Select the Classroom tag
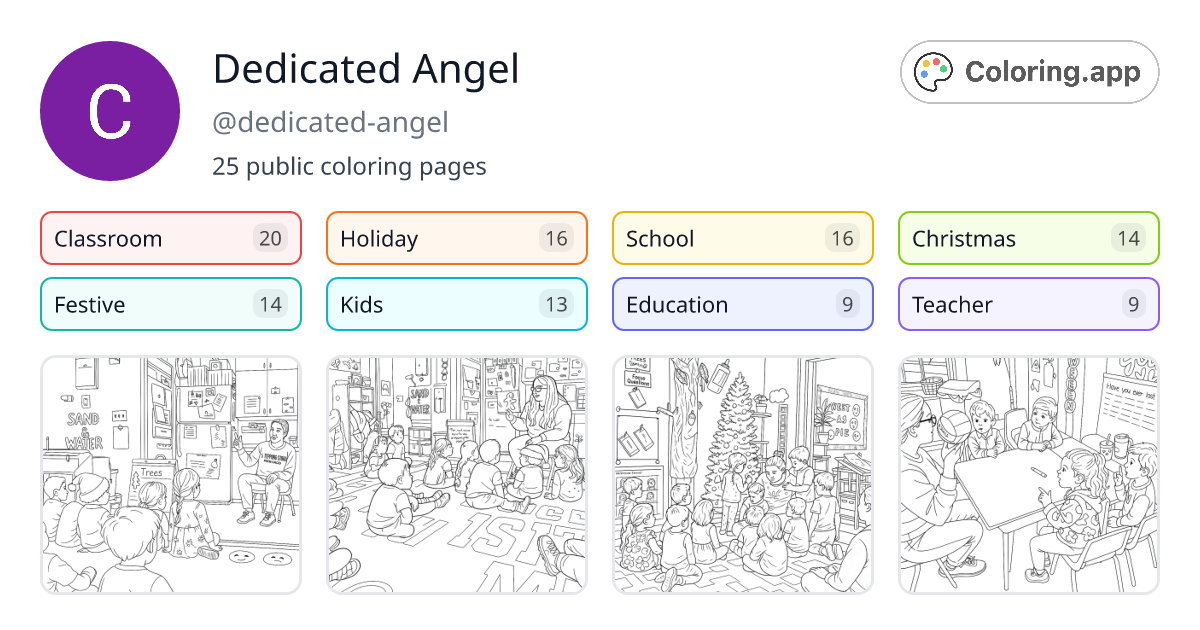Viewport: 1200px width, 630px height. (170, 238)
